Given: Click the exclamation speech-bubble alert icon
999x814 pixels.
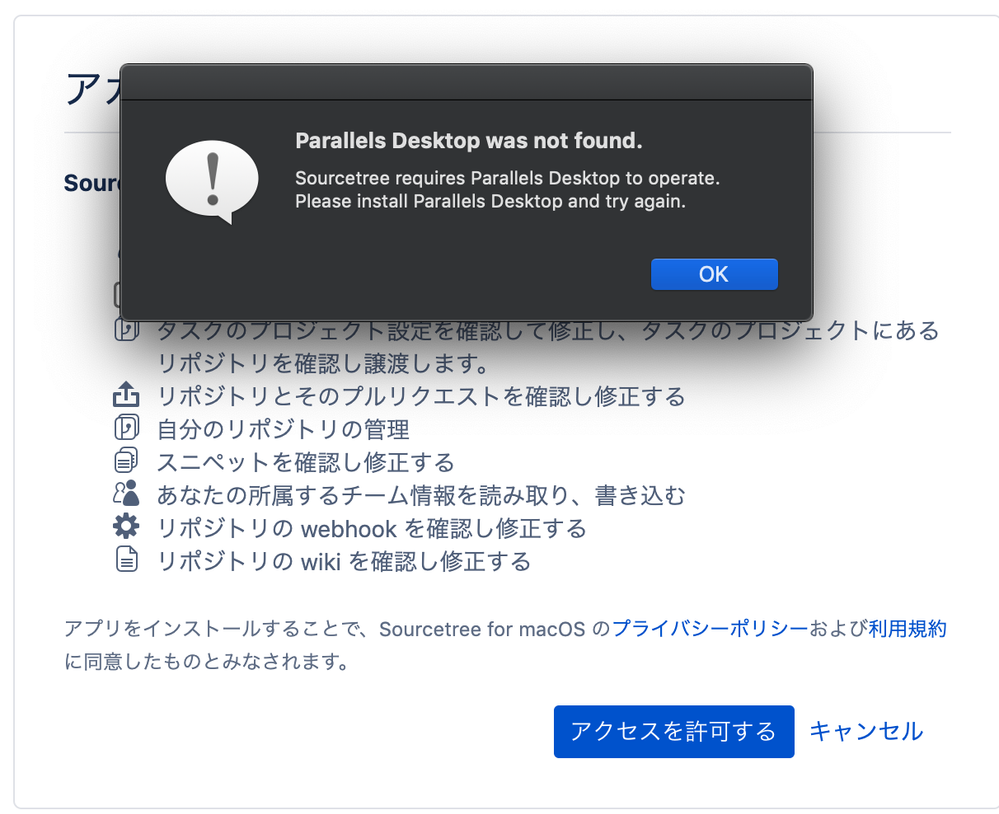Looking at the screenshot, I should point(212,182).
